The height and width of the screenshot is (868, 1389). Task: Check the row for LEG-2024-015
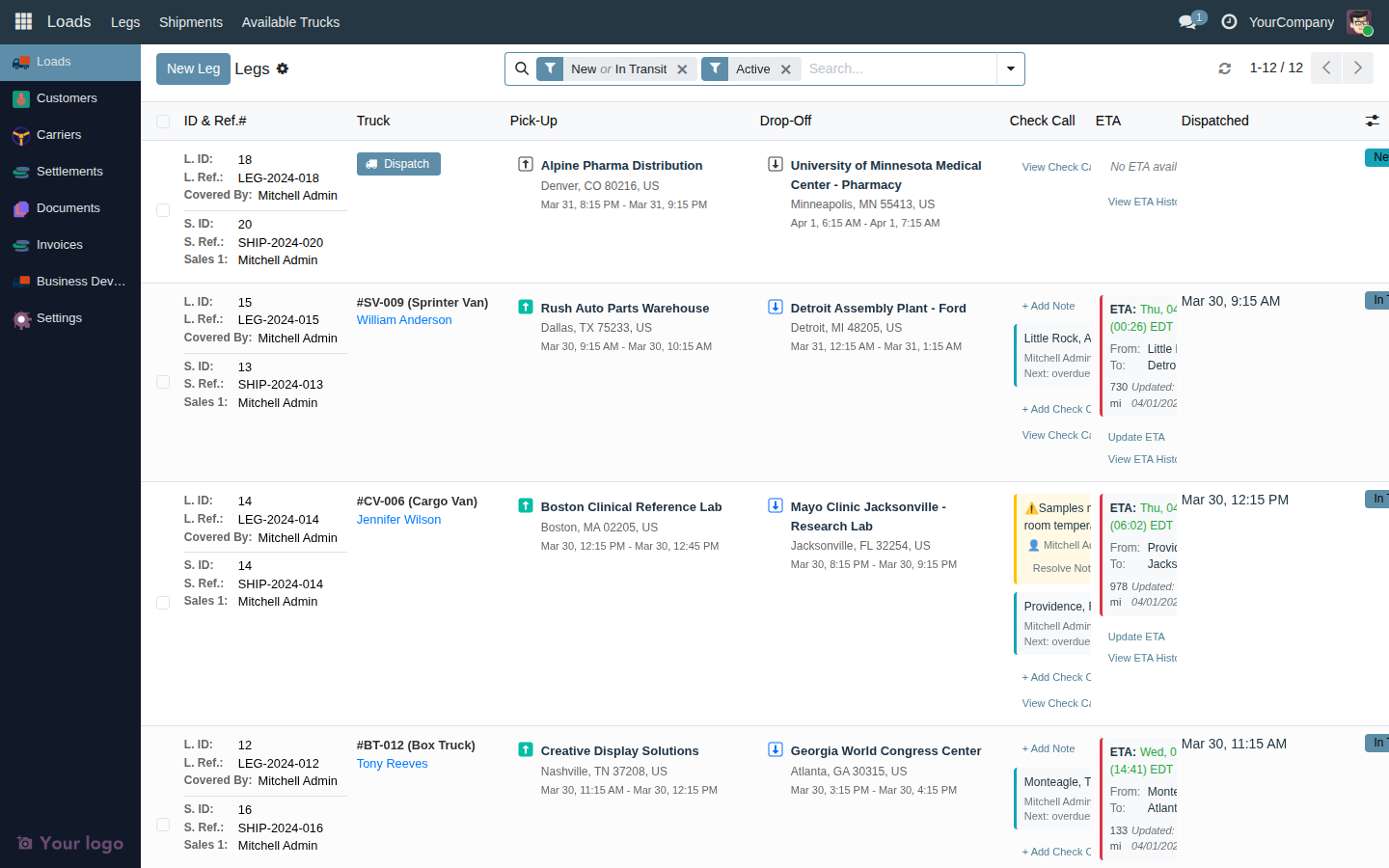(x=163, y=382)
